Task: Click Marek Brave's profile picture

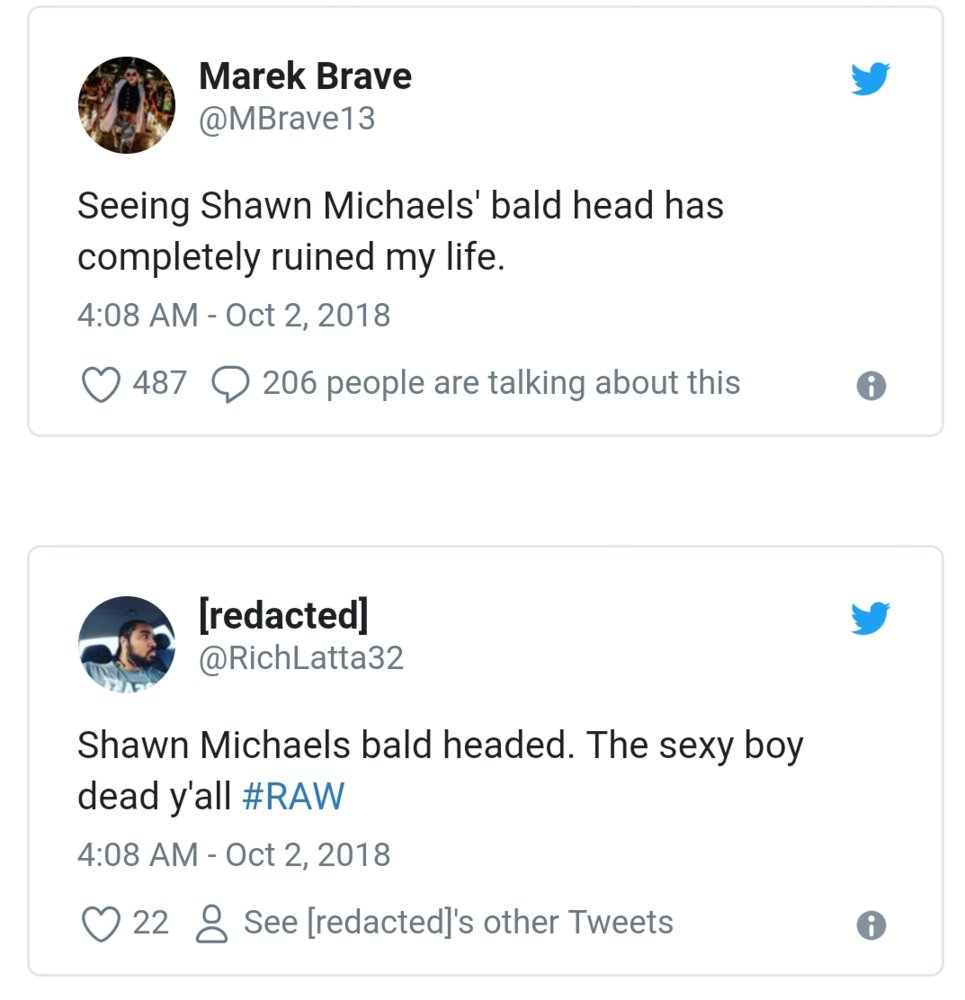Action: [x=127, y=102]
